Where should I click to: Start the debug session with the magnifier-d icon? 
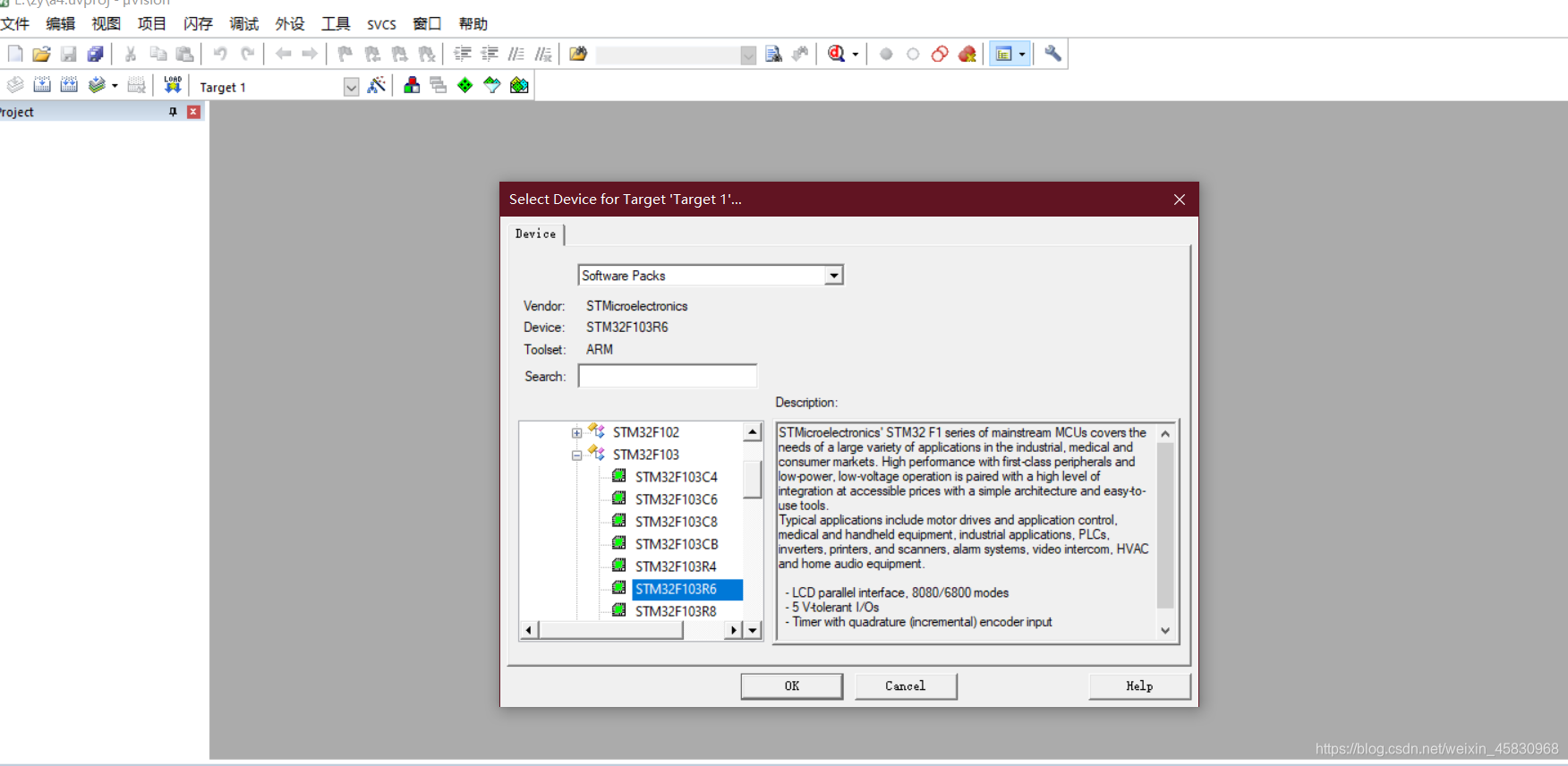836,55
